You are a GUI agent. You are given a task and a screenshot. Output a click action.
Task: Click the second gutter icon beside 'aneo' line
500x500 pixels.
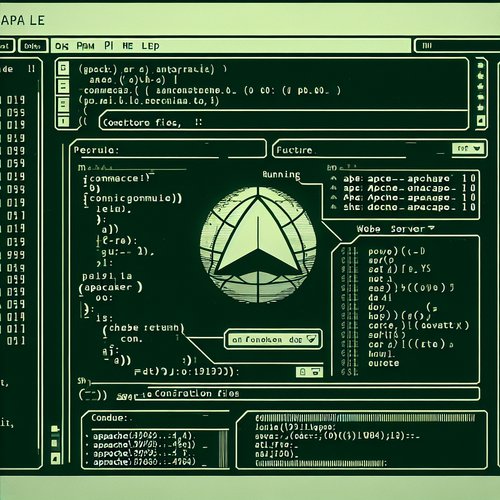click(x=63, y=86)
